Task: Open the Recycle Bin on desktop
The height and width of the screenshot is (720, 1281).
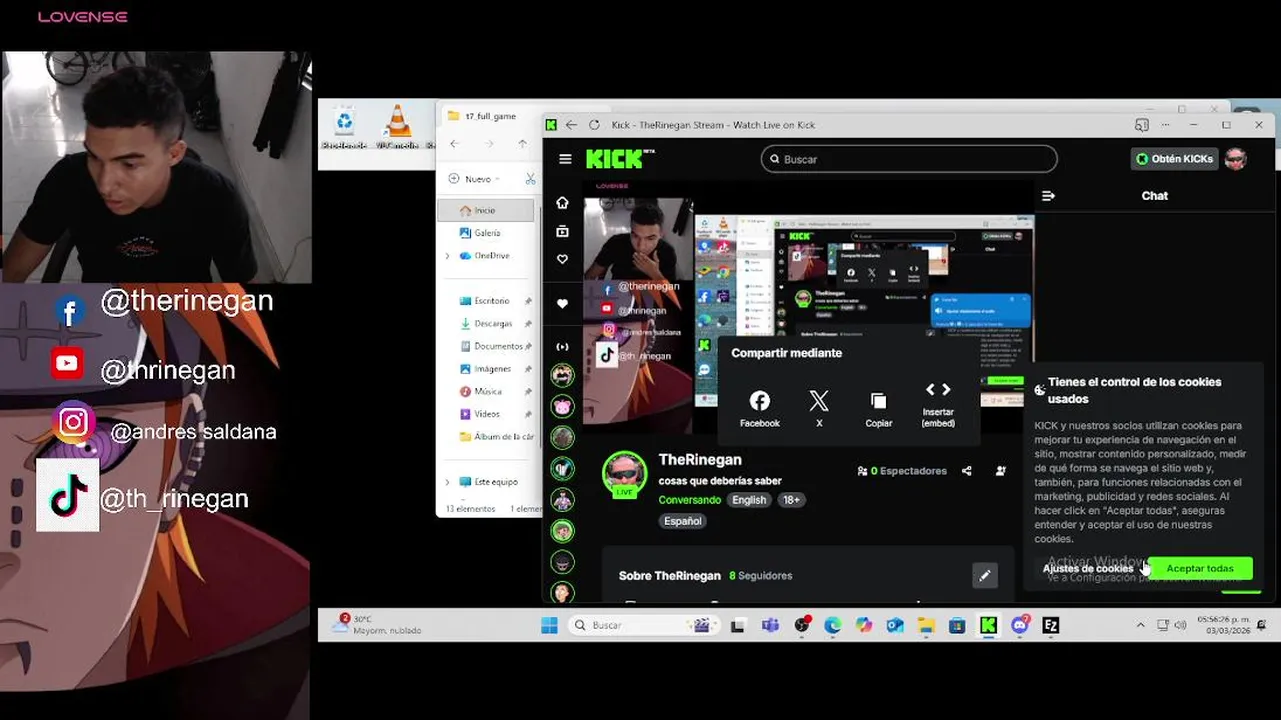Action: click(345, 127)
